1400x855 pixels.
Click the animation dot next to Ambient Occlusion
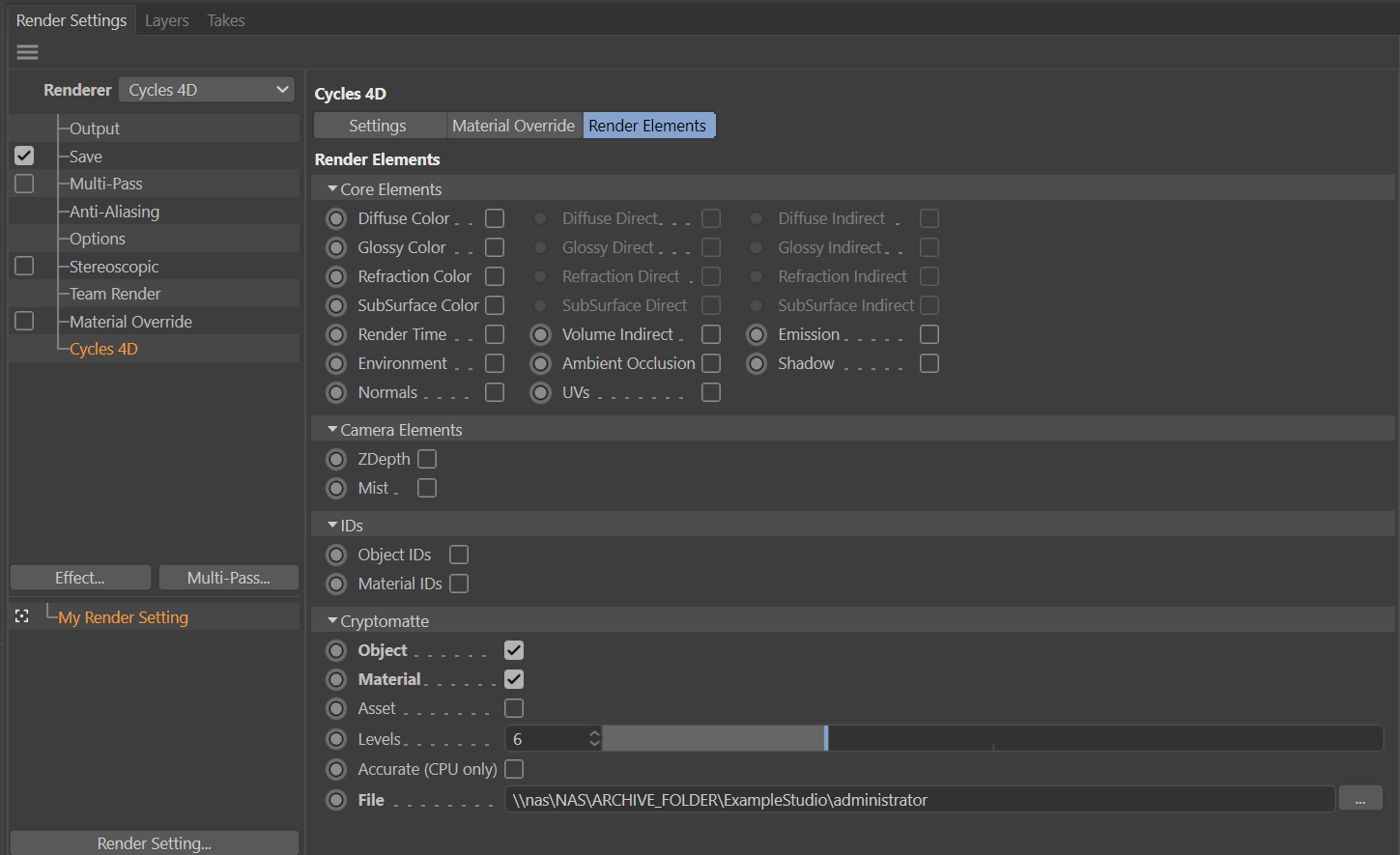541,363
